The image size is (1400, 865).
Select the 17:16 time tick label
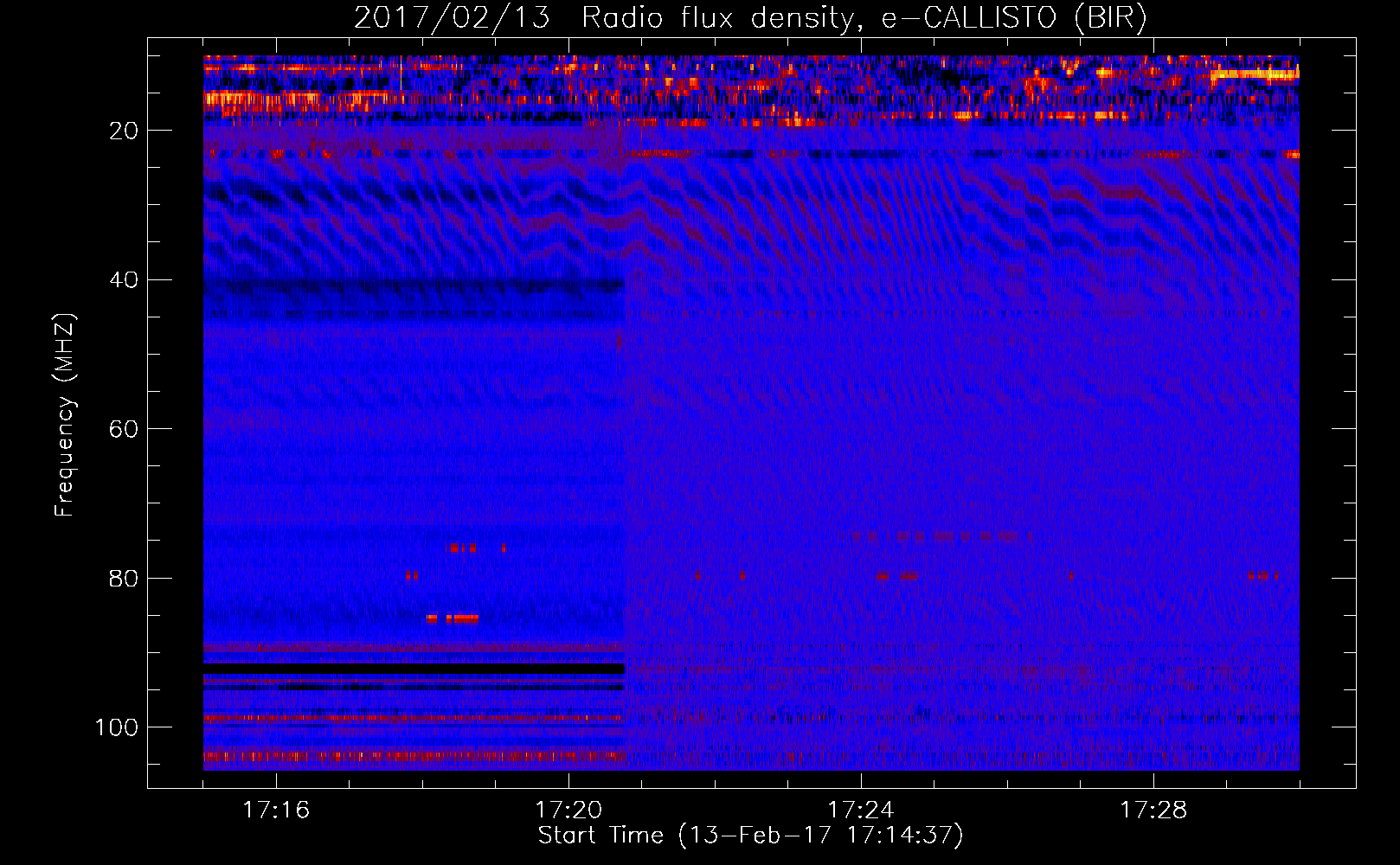(276, 811)
